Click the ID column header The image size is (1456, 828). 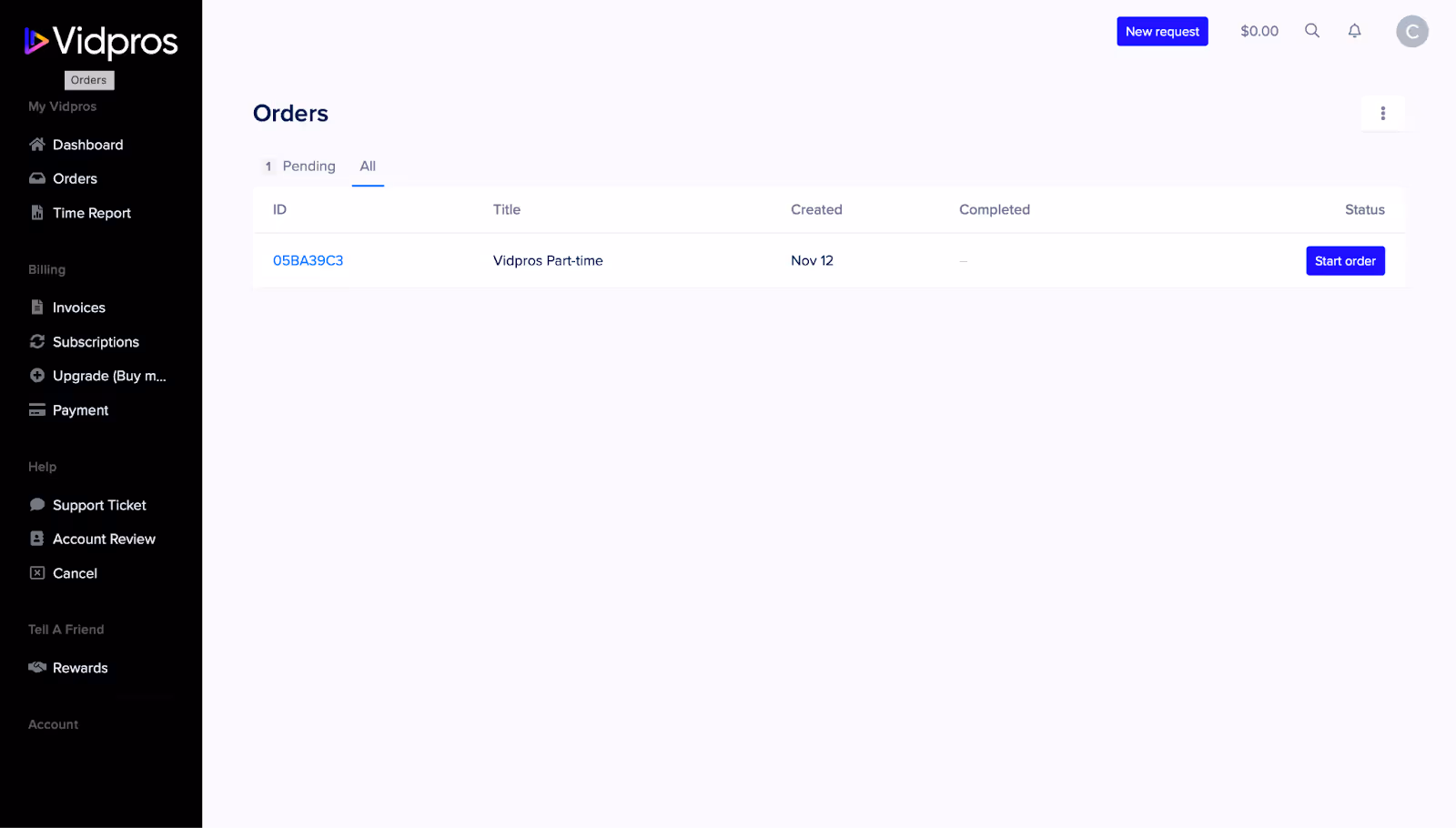pos(279,209)
